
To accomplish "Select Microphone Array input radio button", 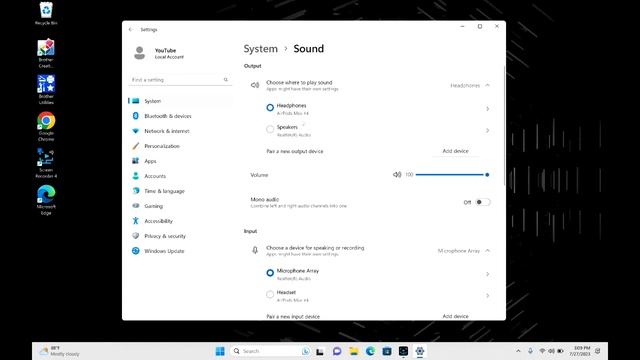I will pyautogui.click(x=270, y=273).
